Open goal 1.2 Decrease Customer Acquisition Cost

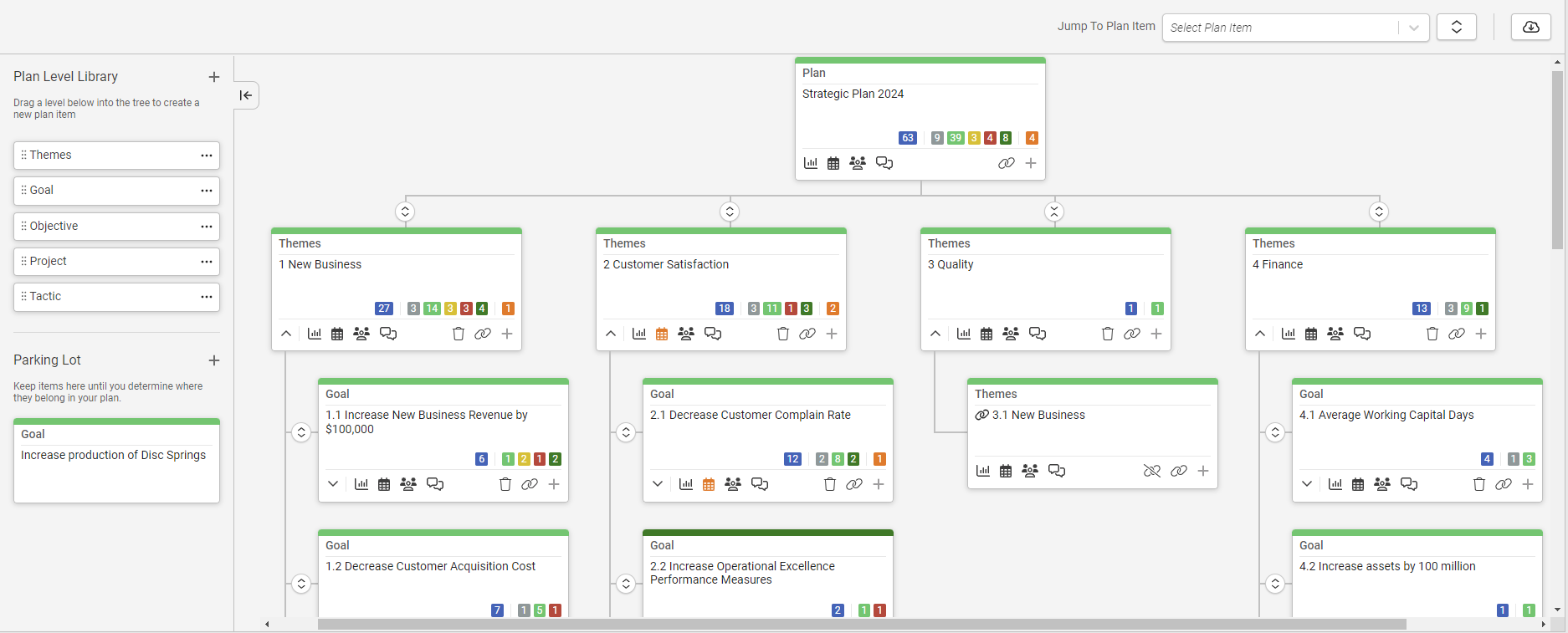point(430,566)
